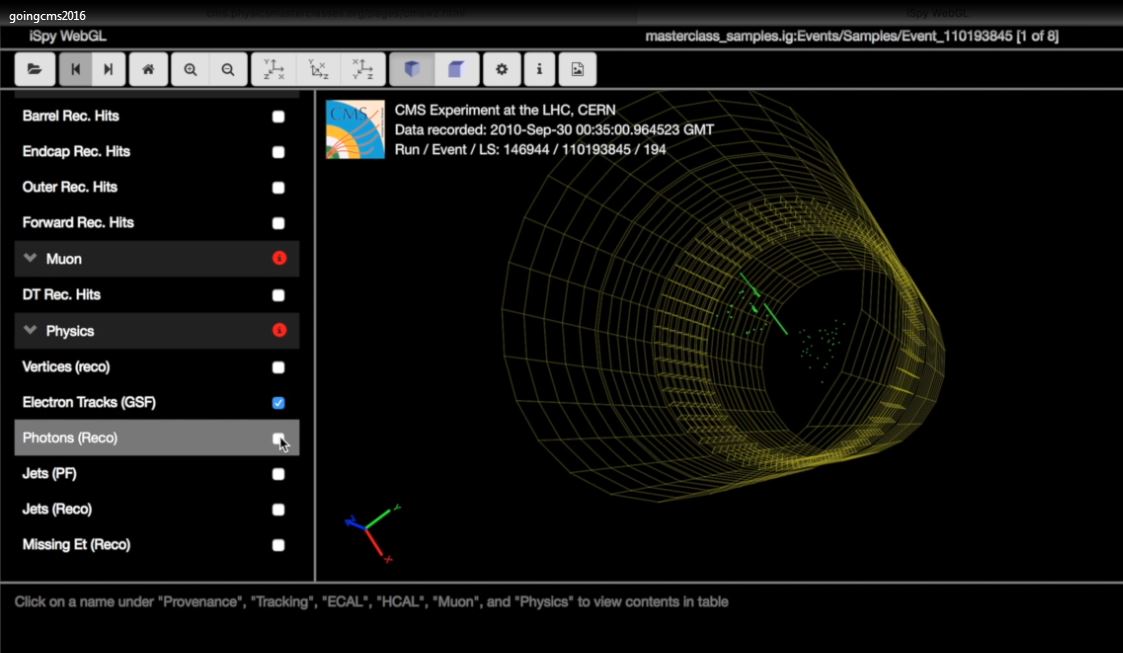
Task: Click the open file folder icon
Action: click(x=35, y=69)
